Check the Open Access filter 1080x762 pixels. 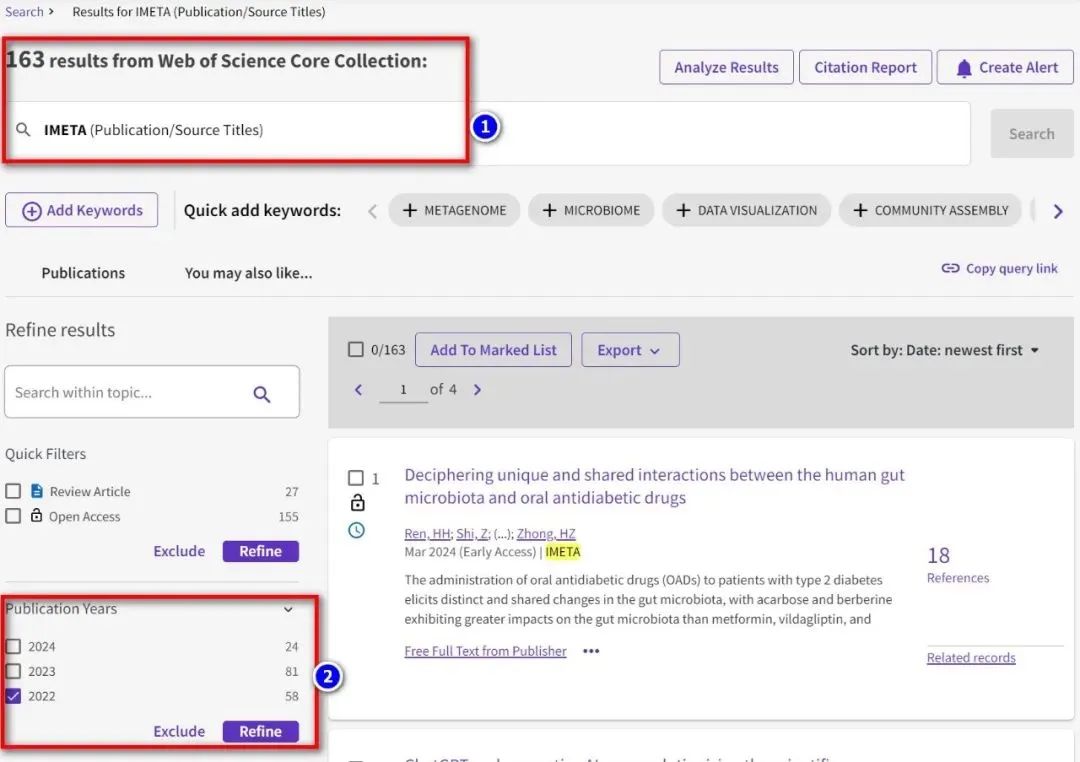(x=13, y=516)
